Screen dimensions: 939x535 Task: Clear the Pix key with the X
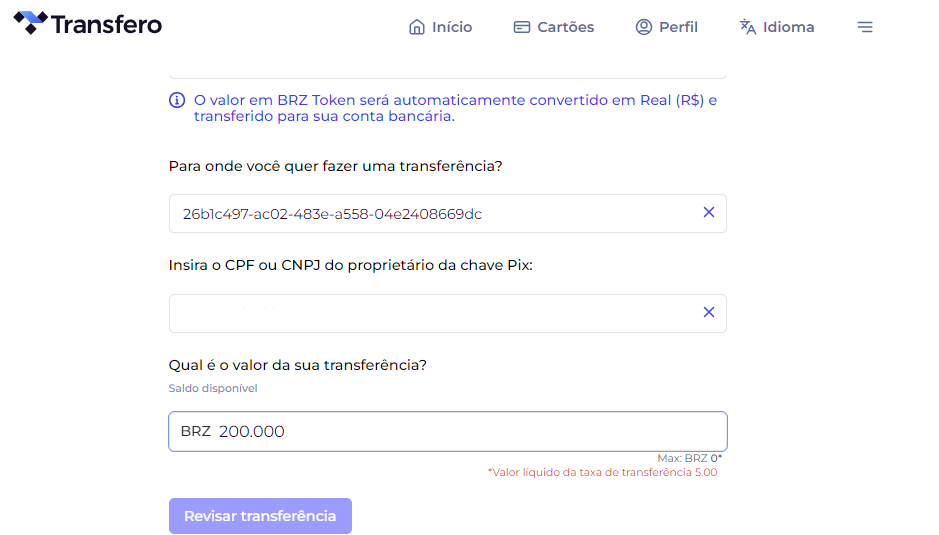[x=708, y=212]
